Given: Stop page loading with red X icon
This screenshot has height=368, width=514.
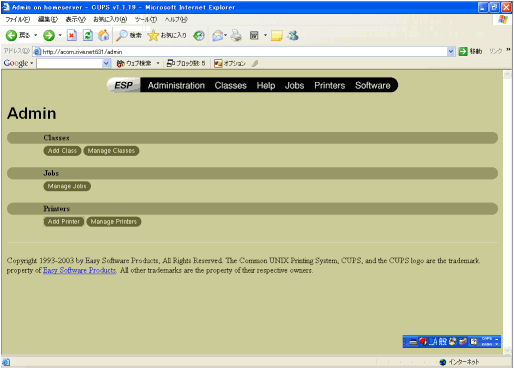Looking at the screenshot, I should [x=72, y=35].
